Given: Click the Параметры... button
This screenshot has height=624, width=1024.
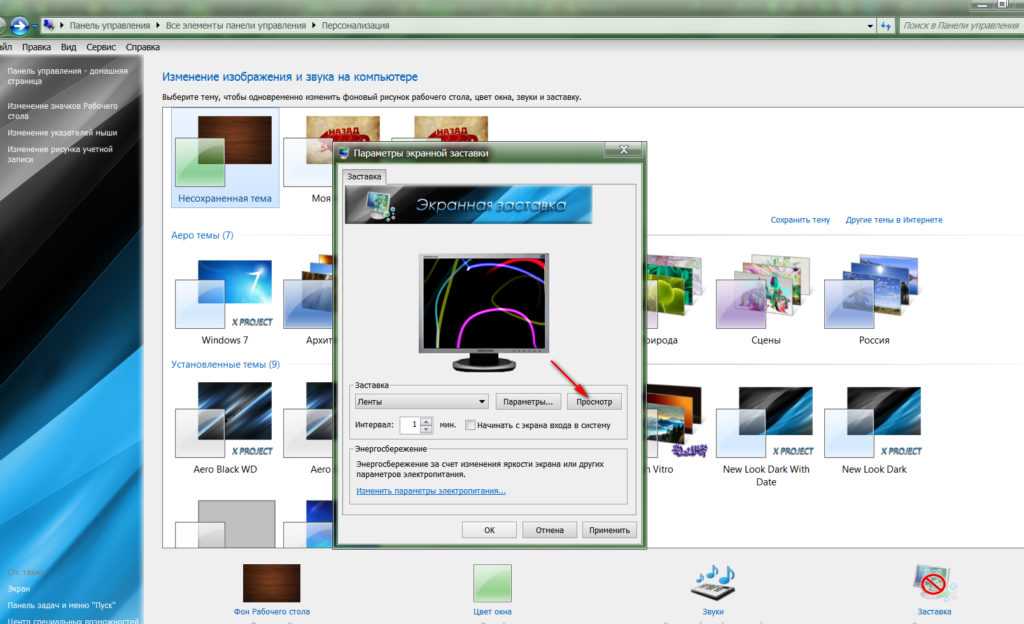Looking at the screenshot, I should click(x=527, y=402).
